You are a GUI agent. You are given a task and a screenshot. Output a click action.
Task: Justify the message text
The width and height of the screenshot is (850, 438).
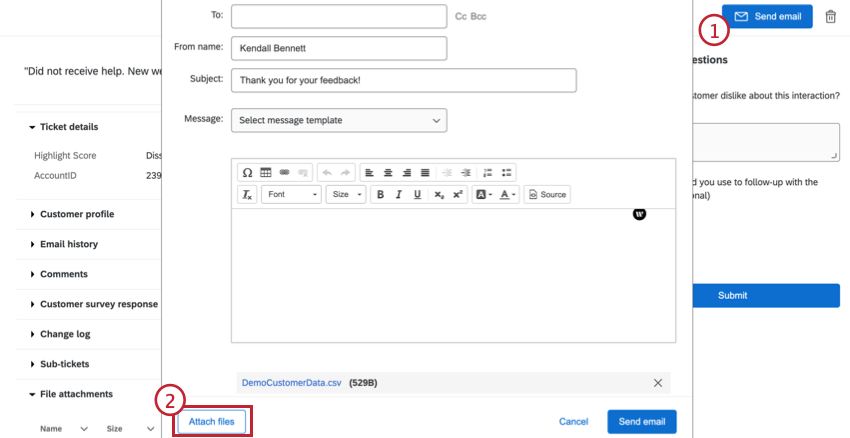[425, 173]
